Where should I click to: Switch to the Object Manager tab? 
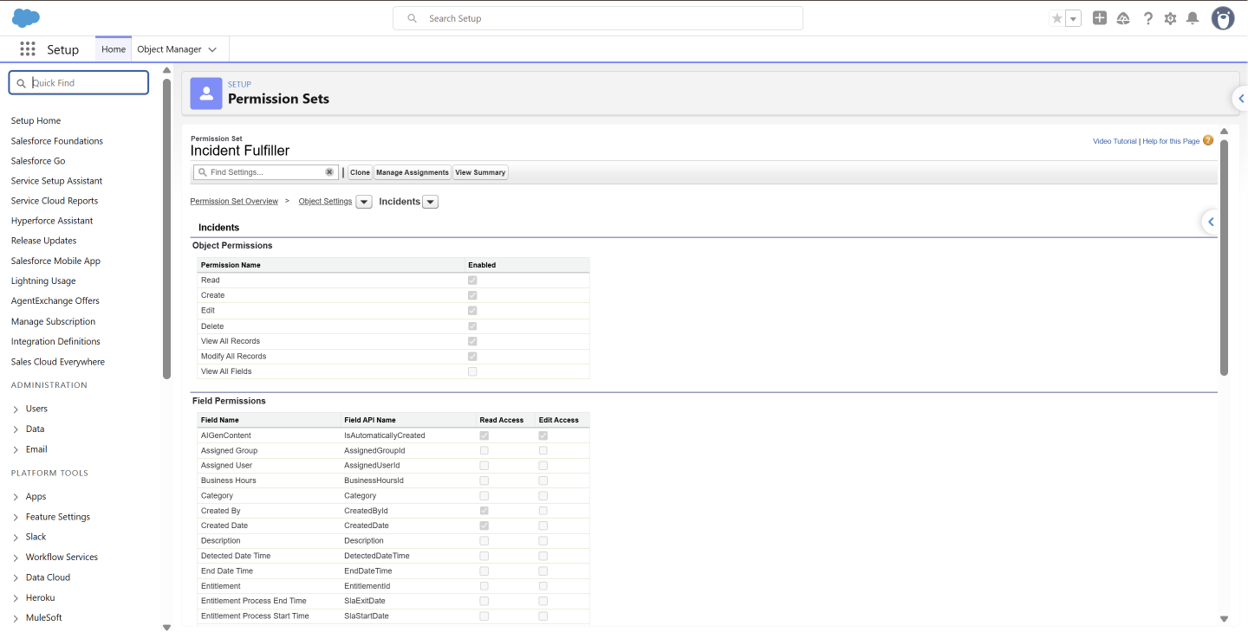click(x=169, y=49)
